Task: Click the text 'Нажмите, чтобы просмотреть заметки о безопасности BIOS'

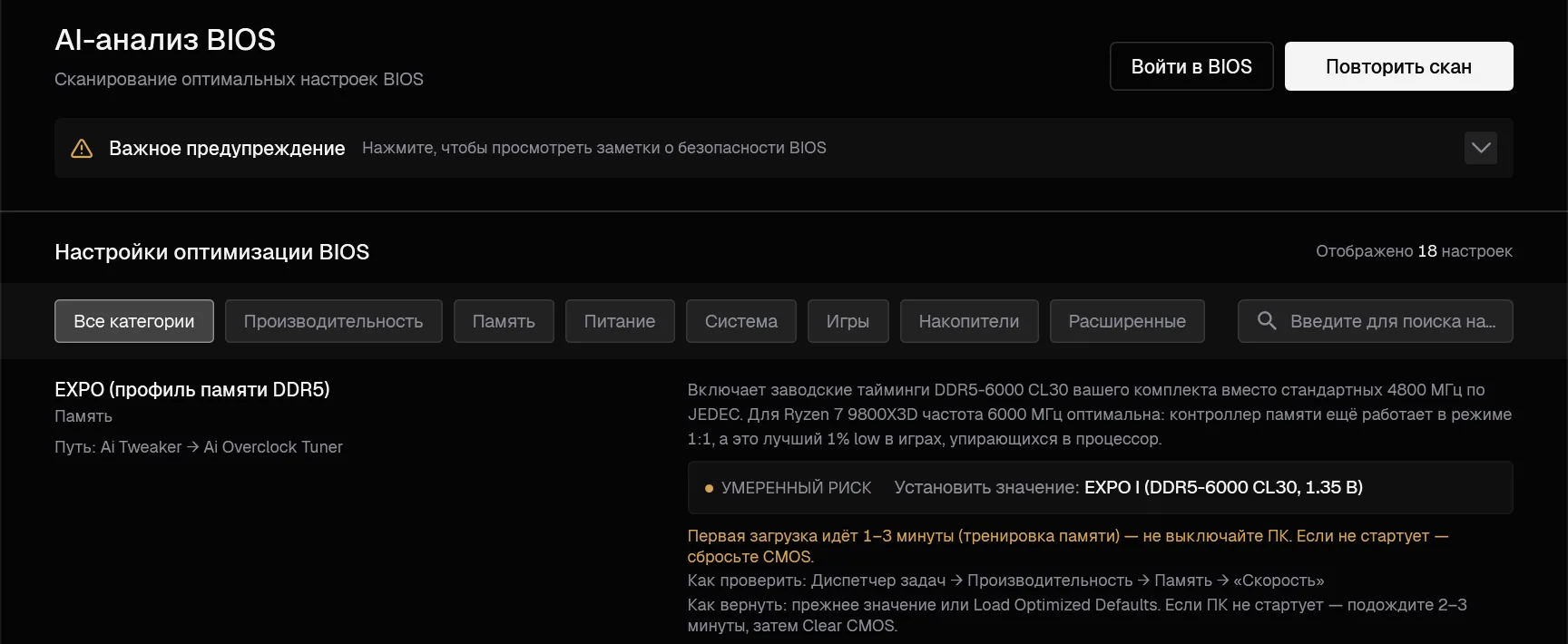Action: click(594, 148)
